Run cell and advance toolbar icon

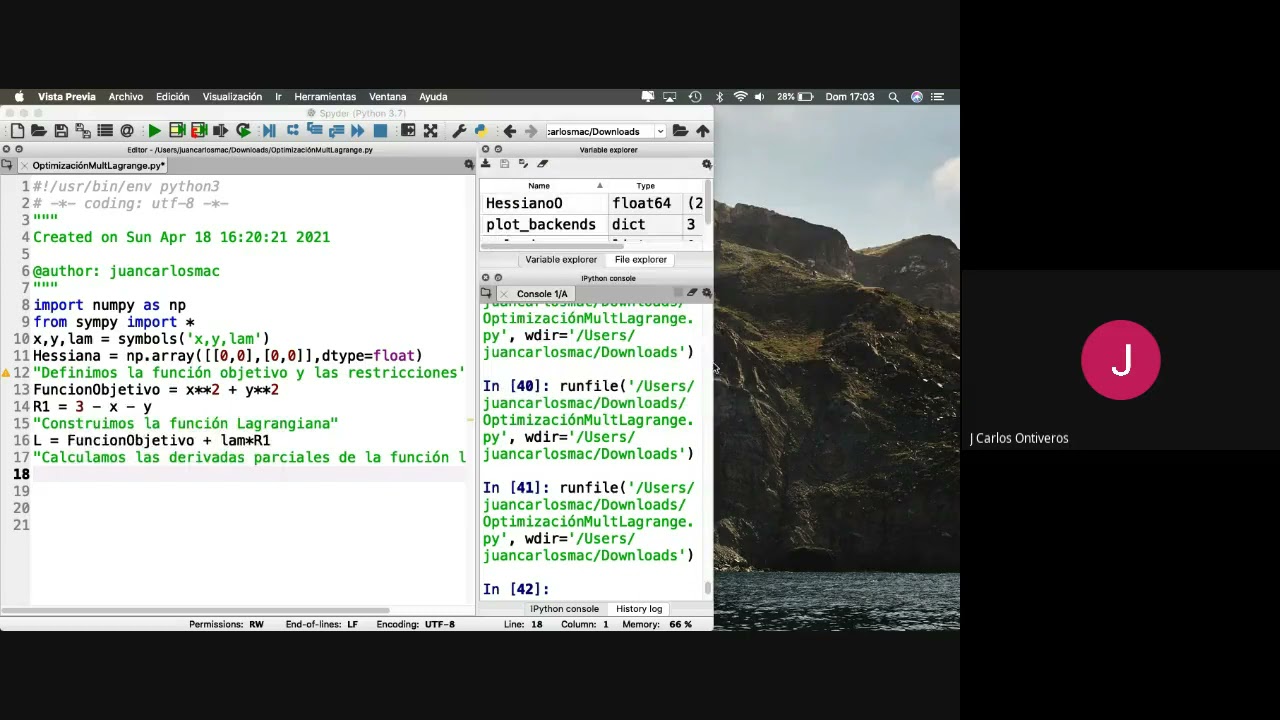coord(199,131)
